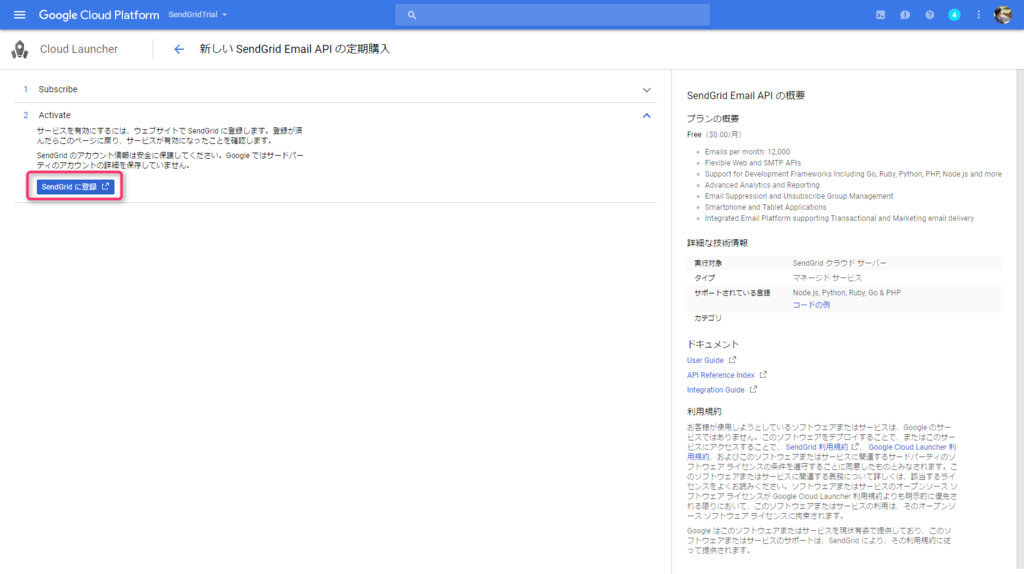Open the SendGridTrial project selector
This screenshot has width=1024, height=574.
pyautogui.click(x=198, y=14)
